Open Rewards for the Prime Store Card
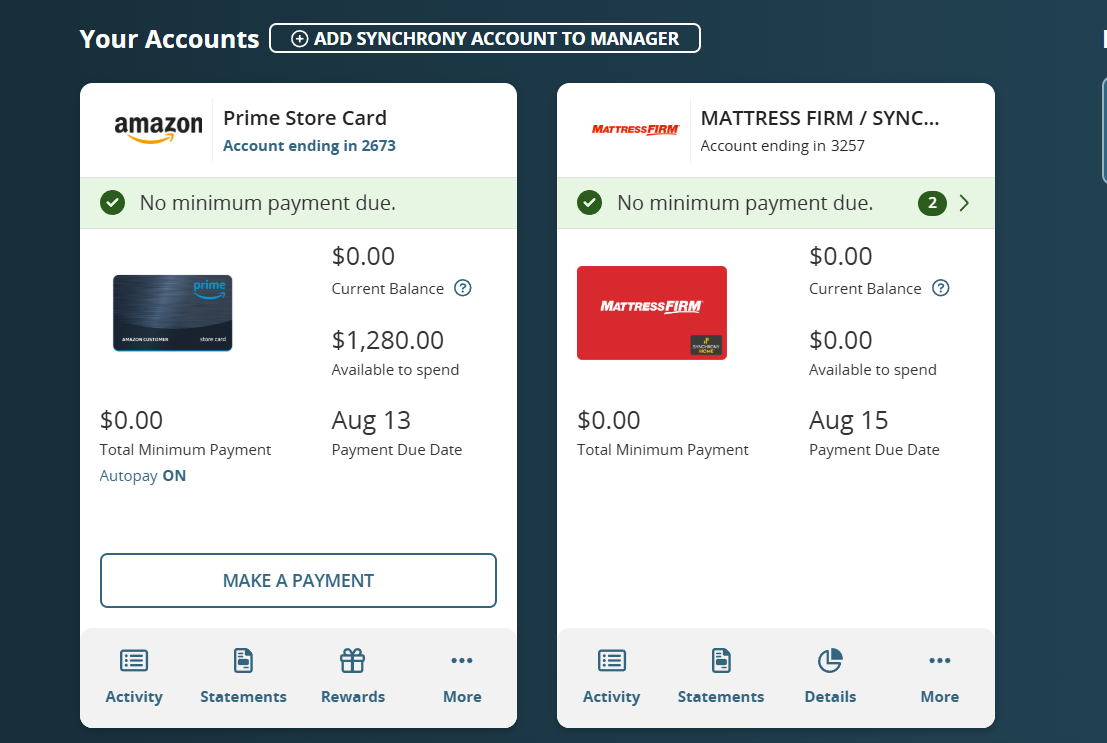Viewport: 1107px width, 743px height. tap(352, 677)
